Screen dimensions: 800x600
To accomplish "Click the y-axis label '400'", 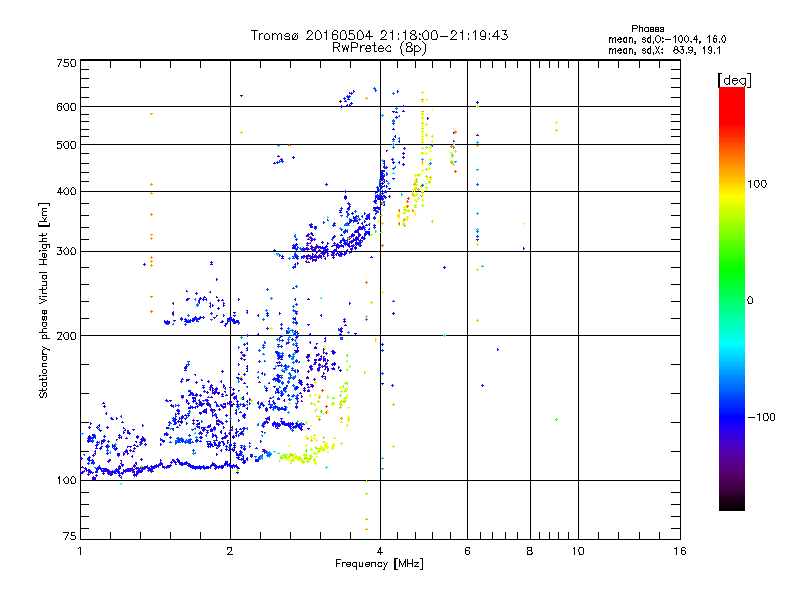I will click(66, 192).
